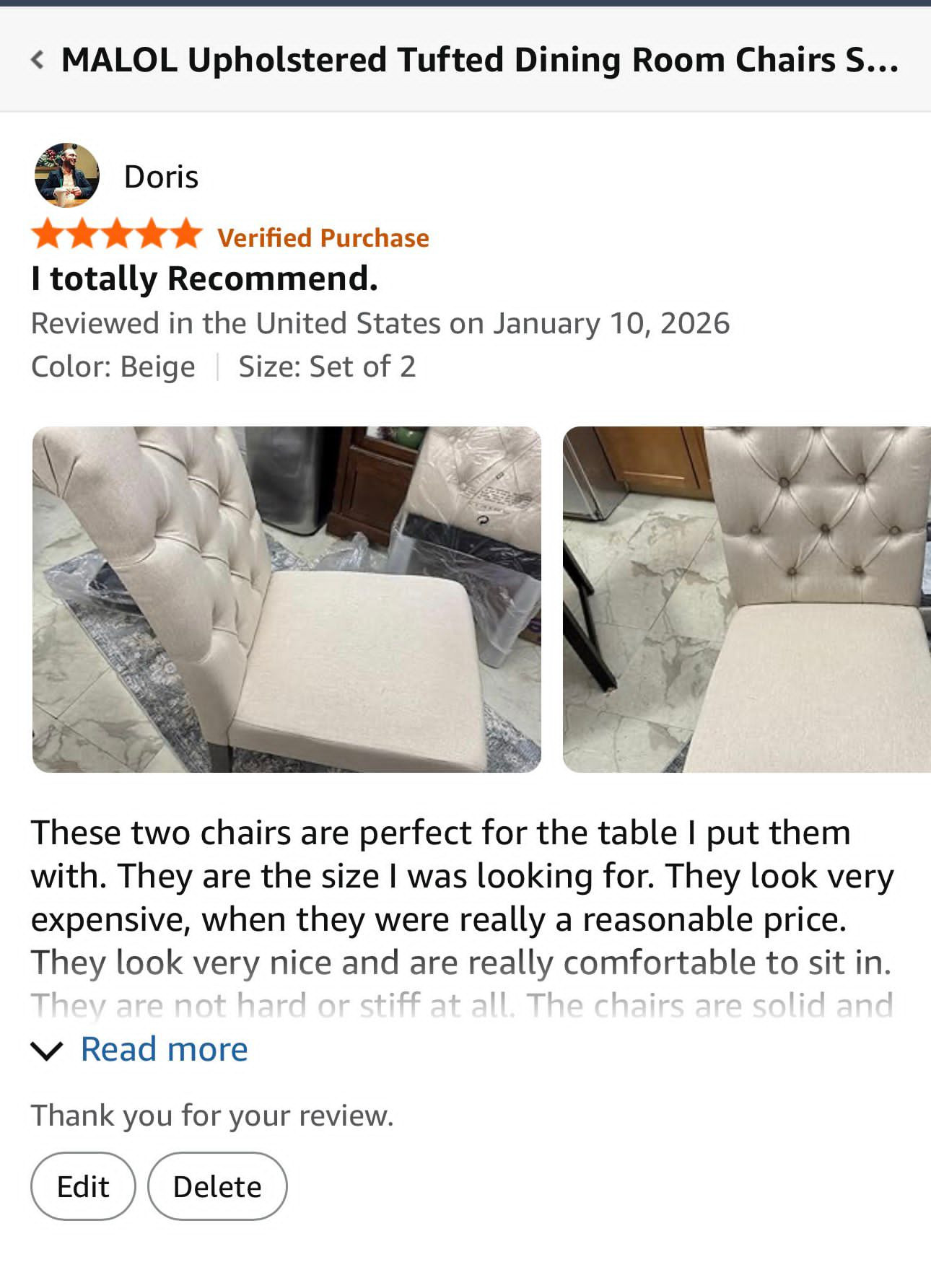Click the Thank you for your review message
The width and height of the screenshot is (931, 1288).
[212, 1116]
